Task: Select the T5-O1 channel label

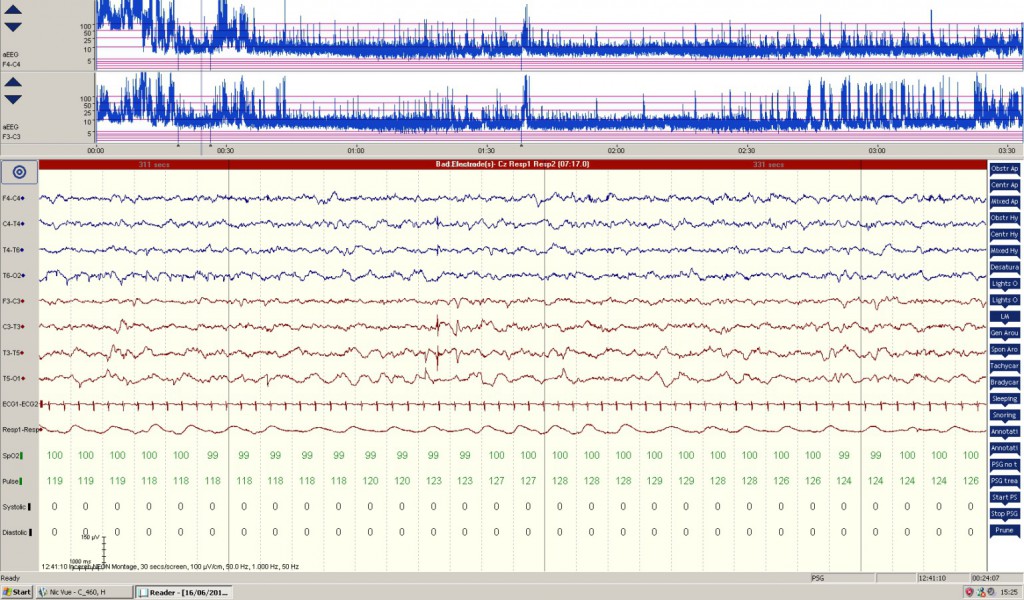Action: click(14, 378)
